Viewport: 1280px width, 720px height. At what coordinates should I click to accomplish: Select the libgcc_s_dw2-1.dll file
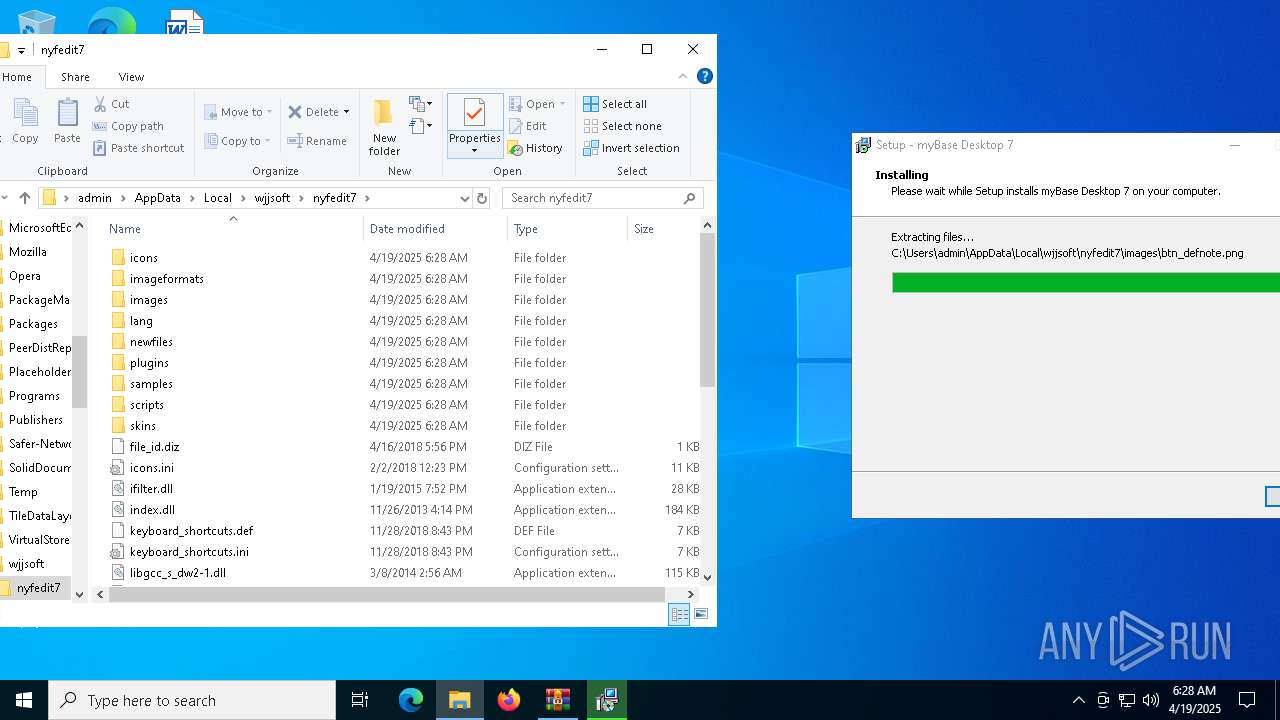click(404, 573)
